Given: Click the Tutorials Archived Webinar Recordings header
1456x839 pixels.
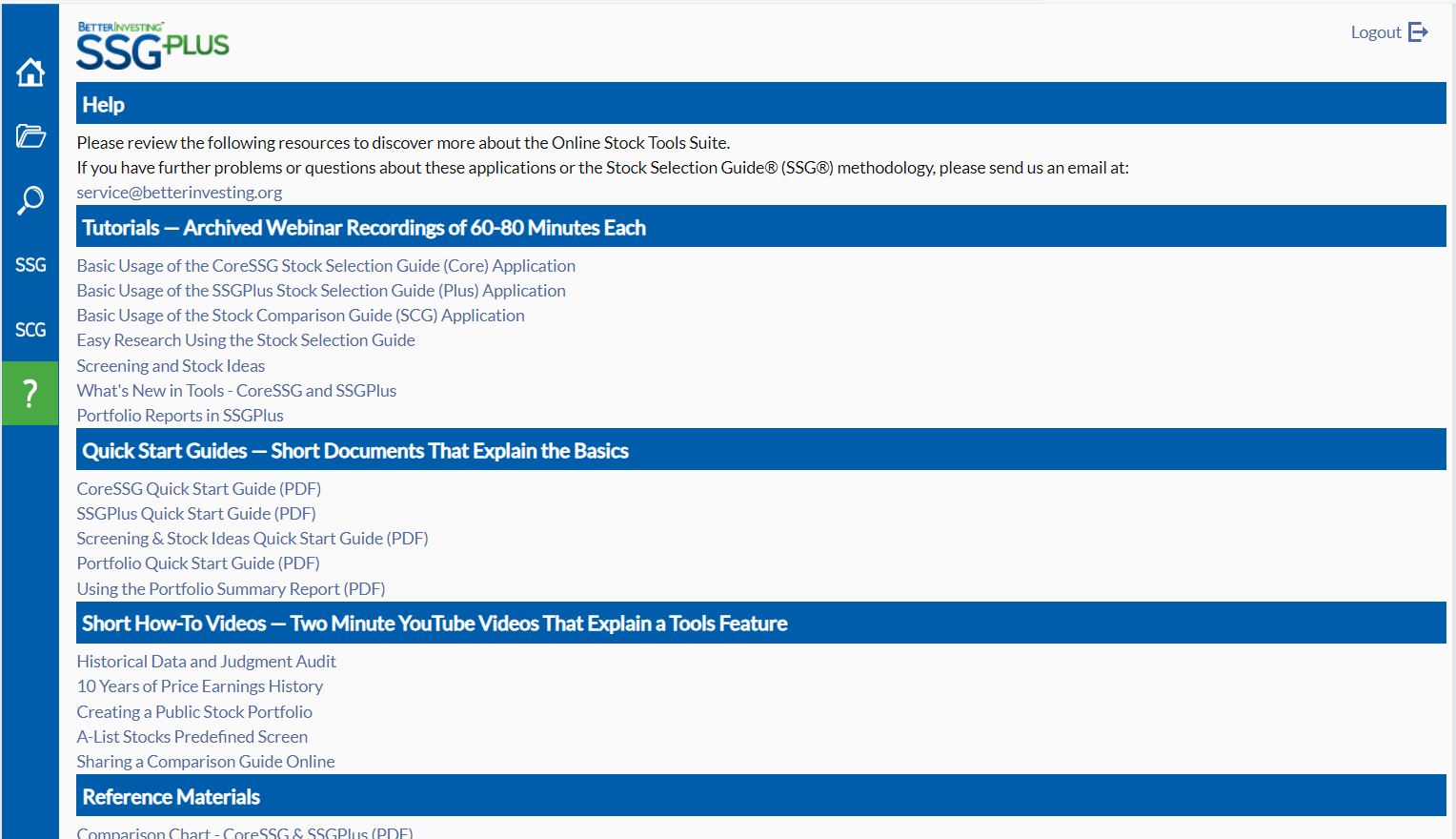Looking at the screenshot, I should click(x=761, y=226).
